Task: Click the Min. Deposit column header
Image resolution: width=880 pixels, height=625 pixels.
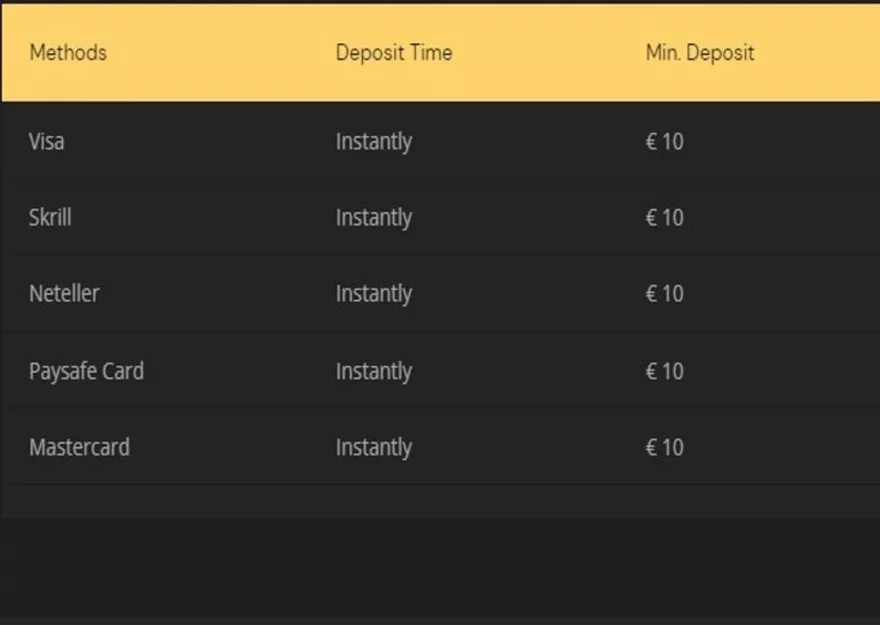Action: point(700,52)
